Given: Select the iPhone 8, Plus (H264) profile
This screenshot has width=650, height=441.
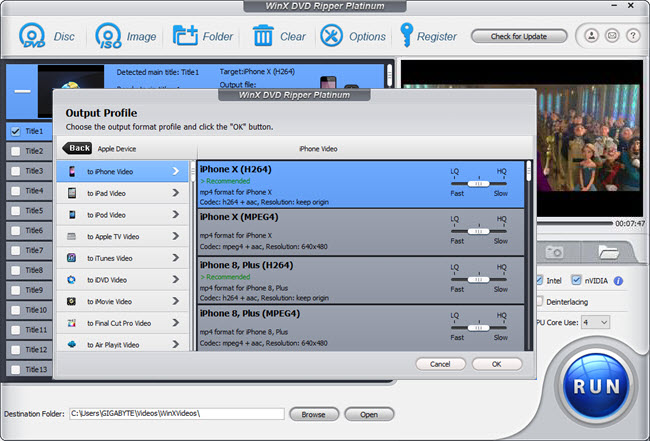Looking at the screenshot, I should (x=361, y=280).
